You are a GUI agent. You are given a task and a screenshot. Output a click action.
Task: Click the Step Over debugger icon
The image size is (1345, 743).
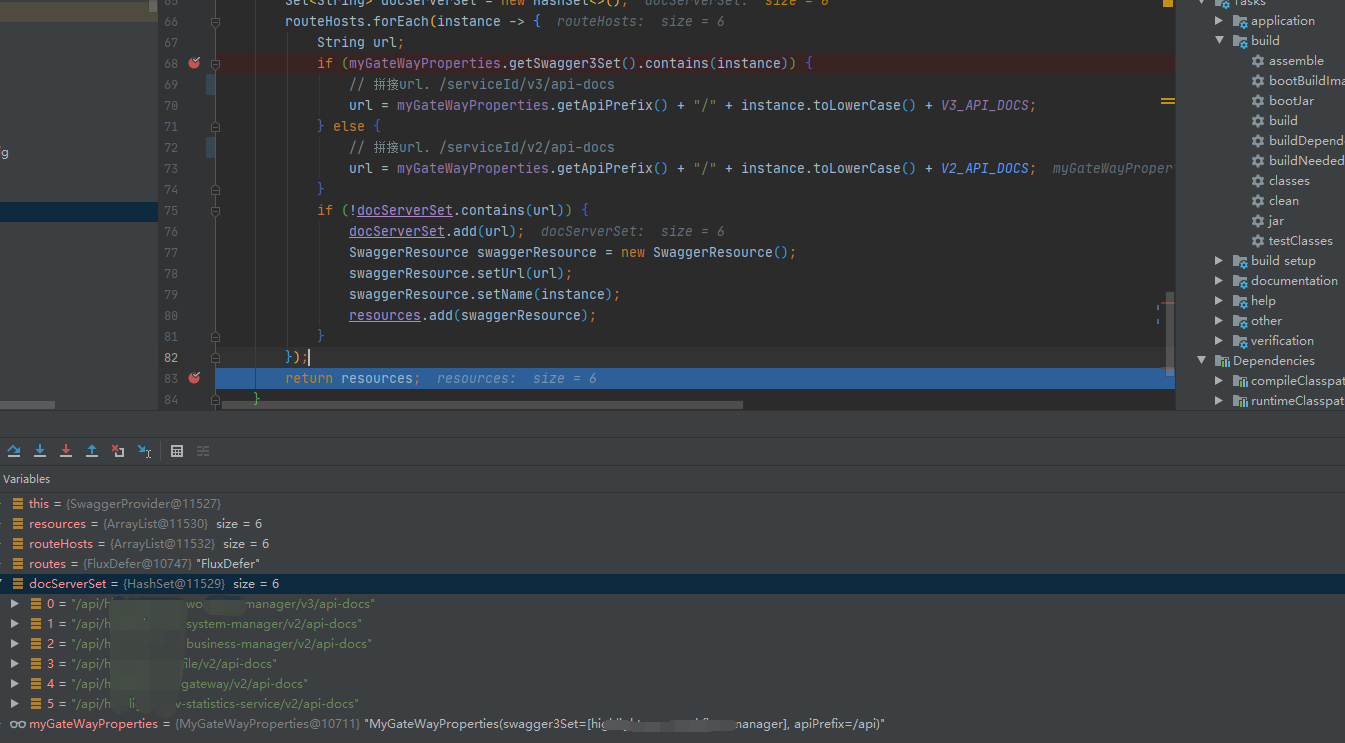(14, 451)
